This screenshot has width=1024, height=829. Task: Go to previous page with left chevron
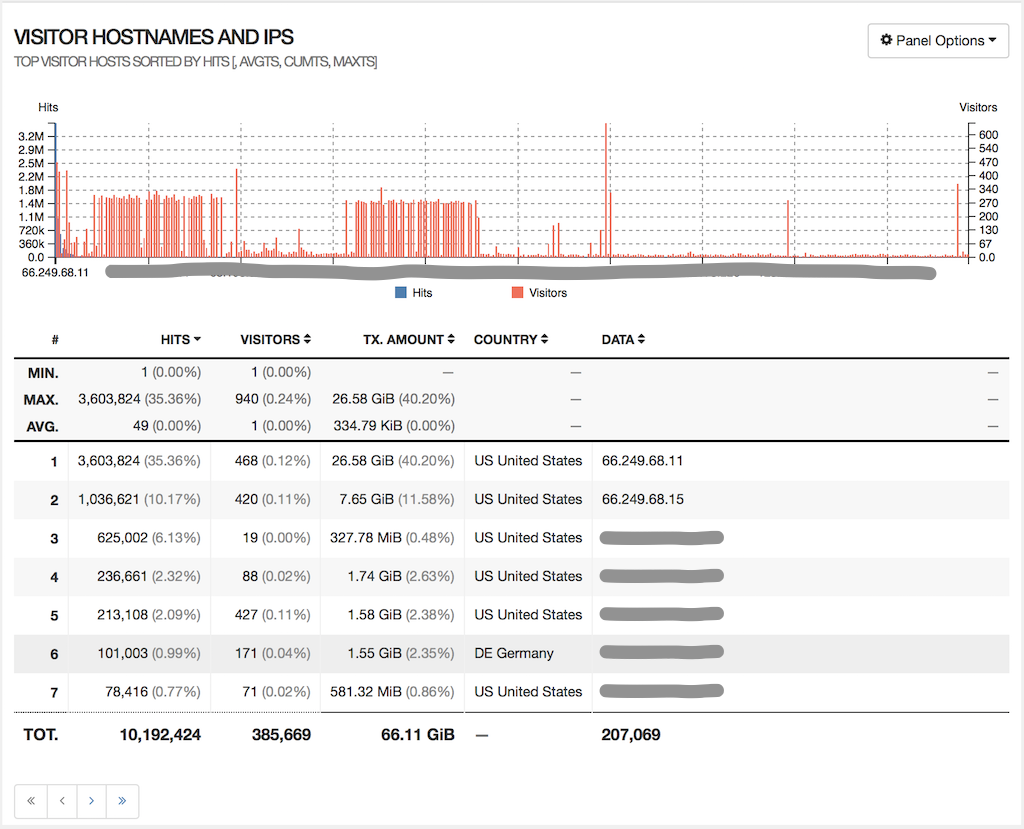(x=61, y=801)
